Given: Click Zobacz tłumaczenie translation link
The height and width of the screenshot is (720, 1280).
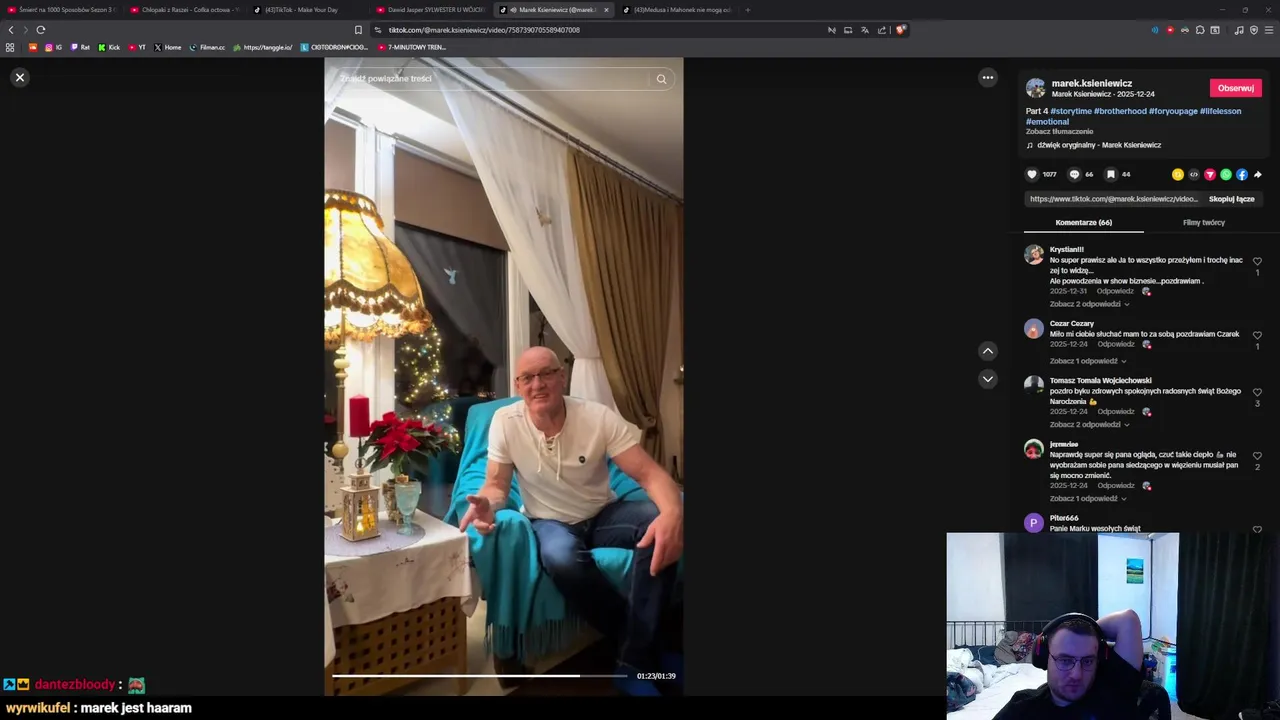Looking at the screenshot, I should 1059,131.
